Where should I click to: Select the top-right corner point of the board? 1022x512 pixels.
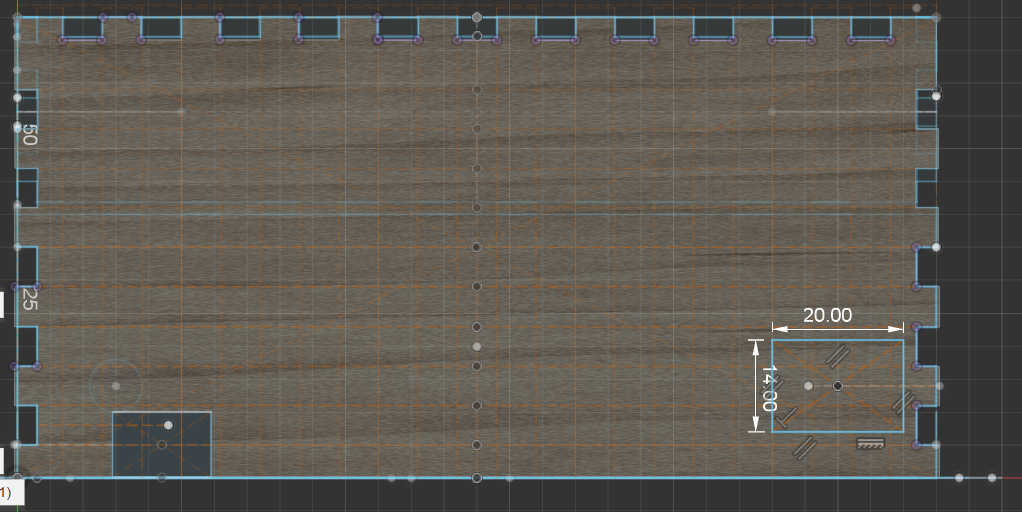(x=936, y=17)
